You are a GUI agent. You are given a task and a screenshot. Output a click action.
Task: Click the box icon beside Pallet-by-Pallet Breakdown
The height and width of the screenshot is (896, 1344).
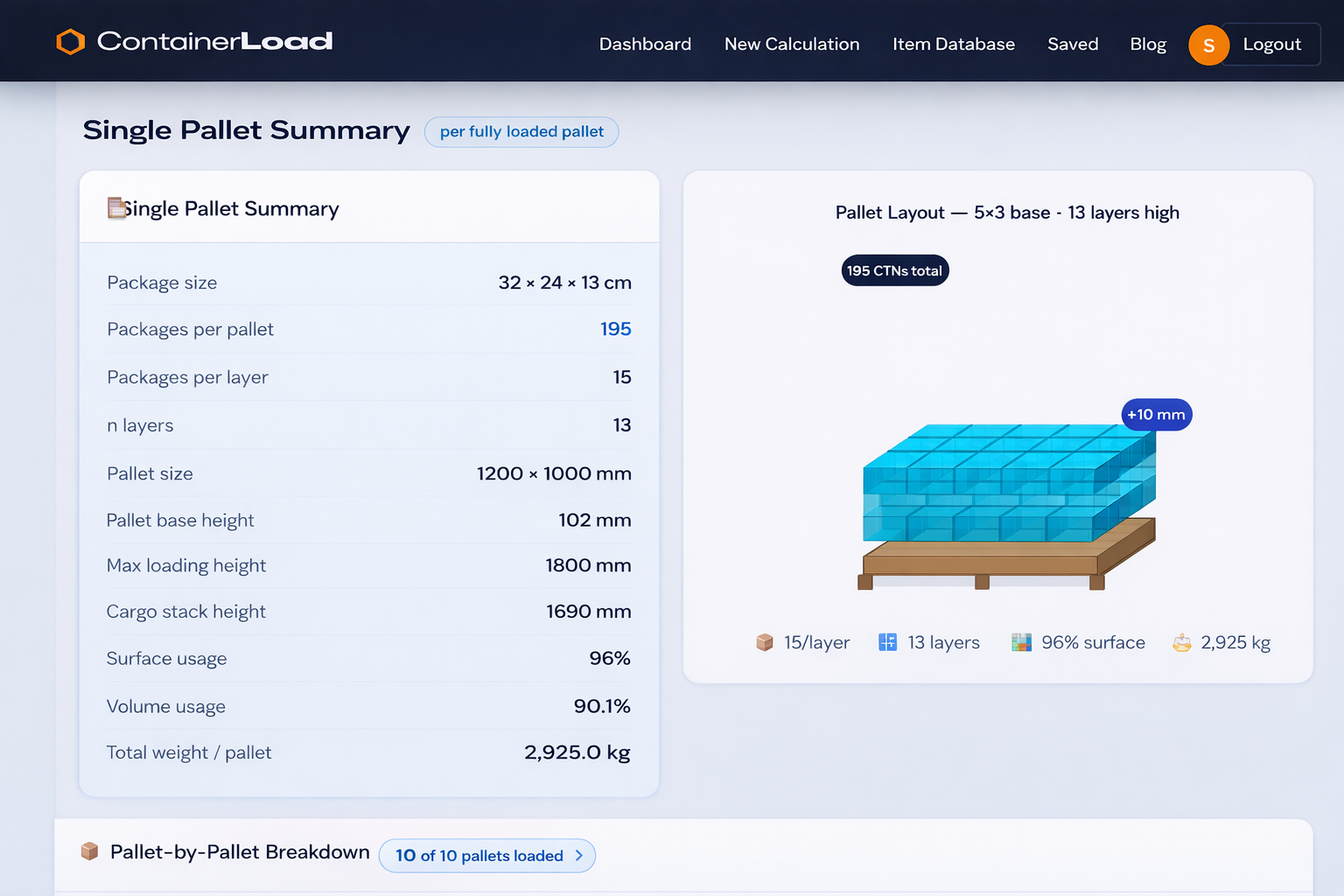(89, 850)
